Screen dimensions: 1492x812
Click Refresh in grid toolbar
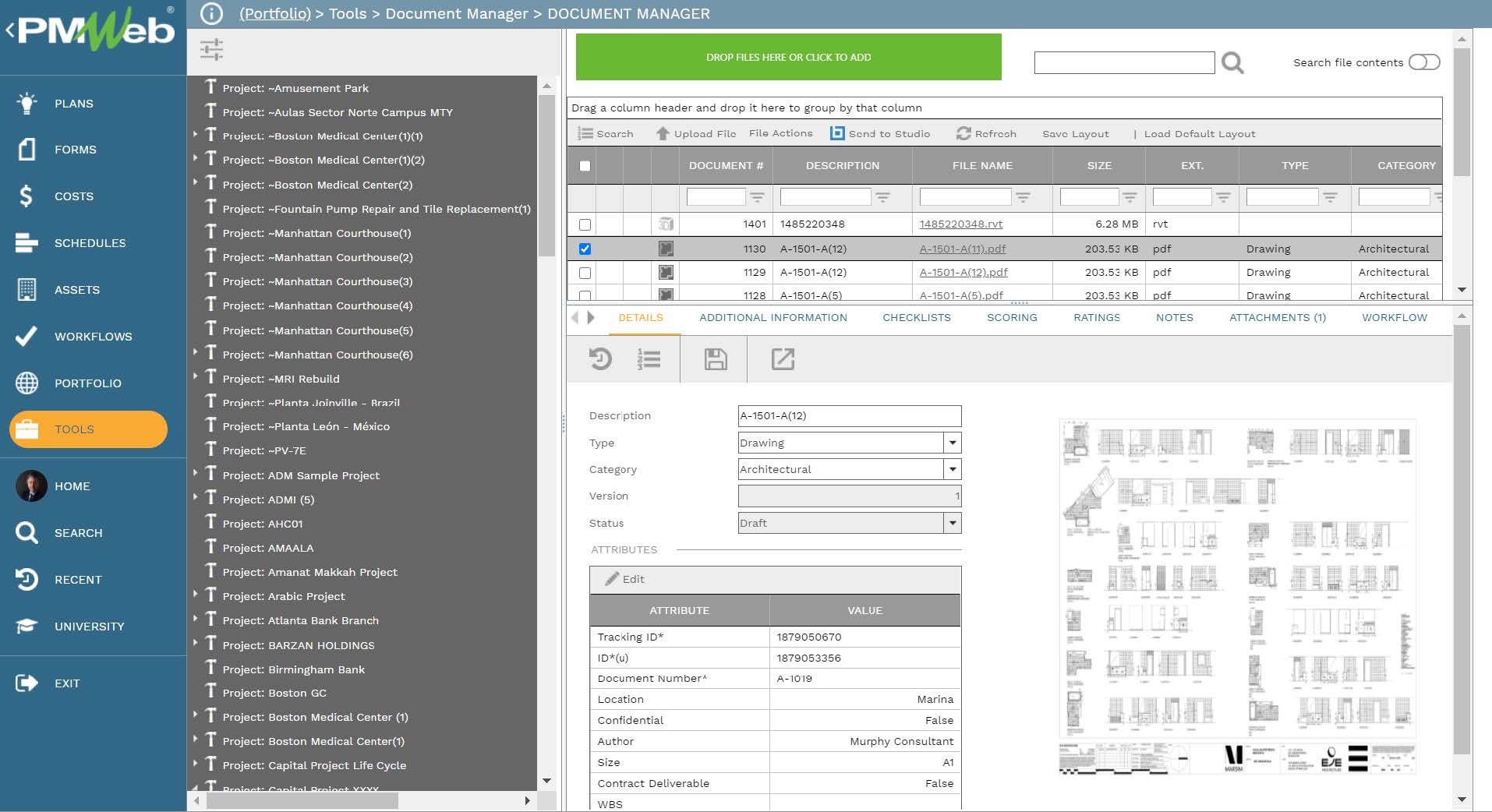pyautogui.click(x=986, y=133)
